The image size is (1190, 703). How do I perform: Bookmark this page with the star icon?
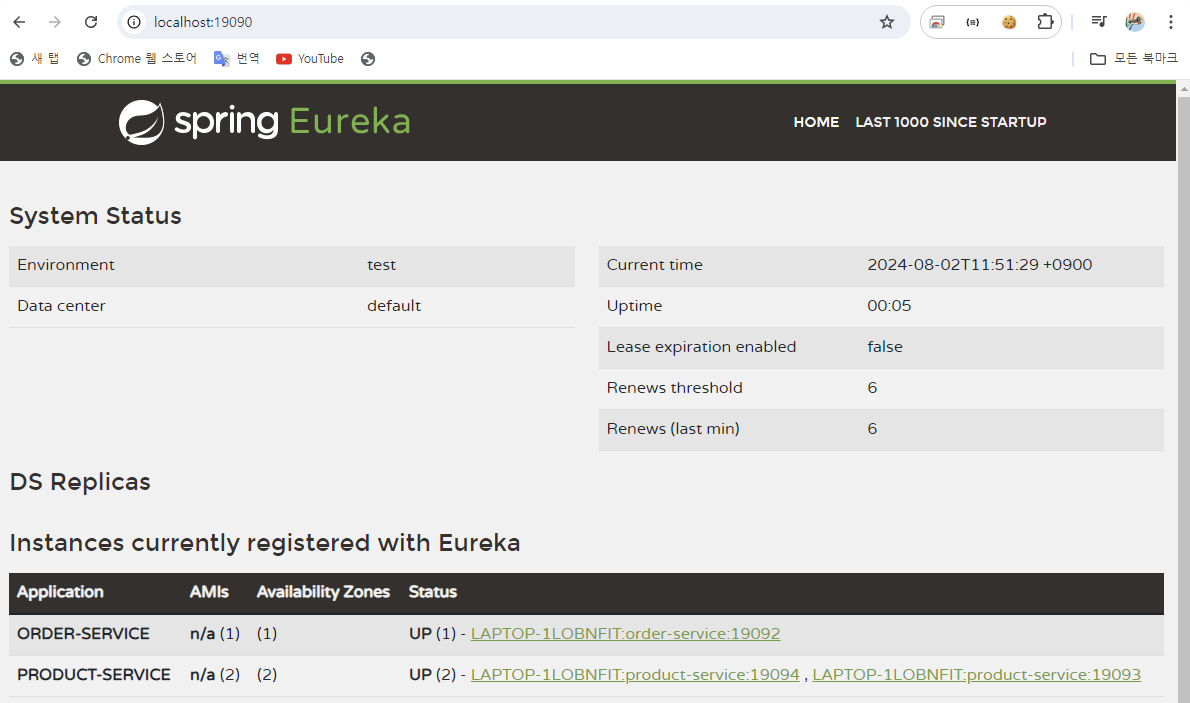[x=886, y=22]
